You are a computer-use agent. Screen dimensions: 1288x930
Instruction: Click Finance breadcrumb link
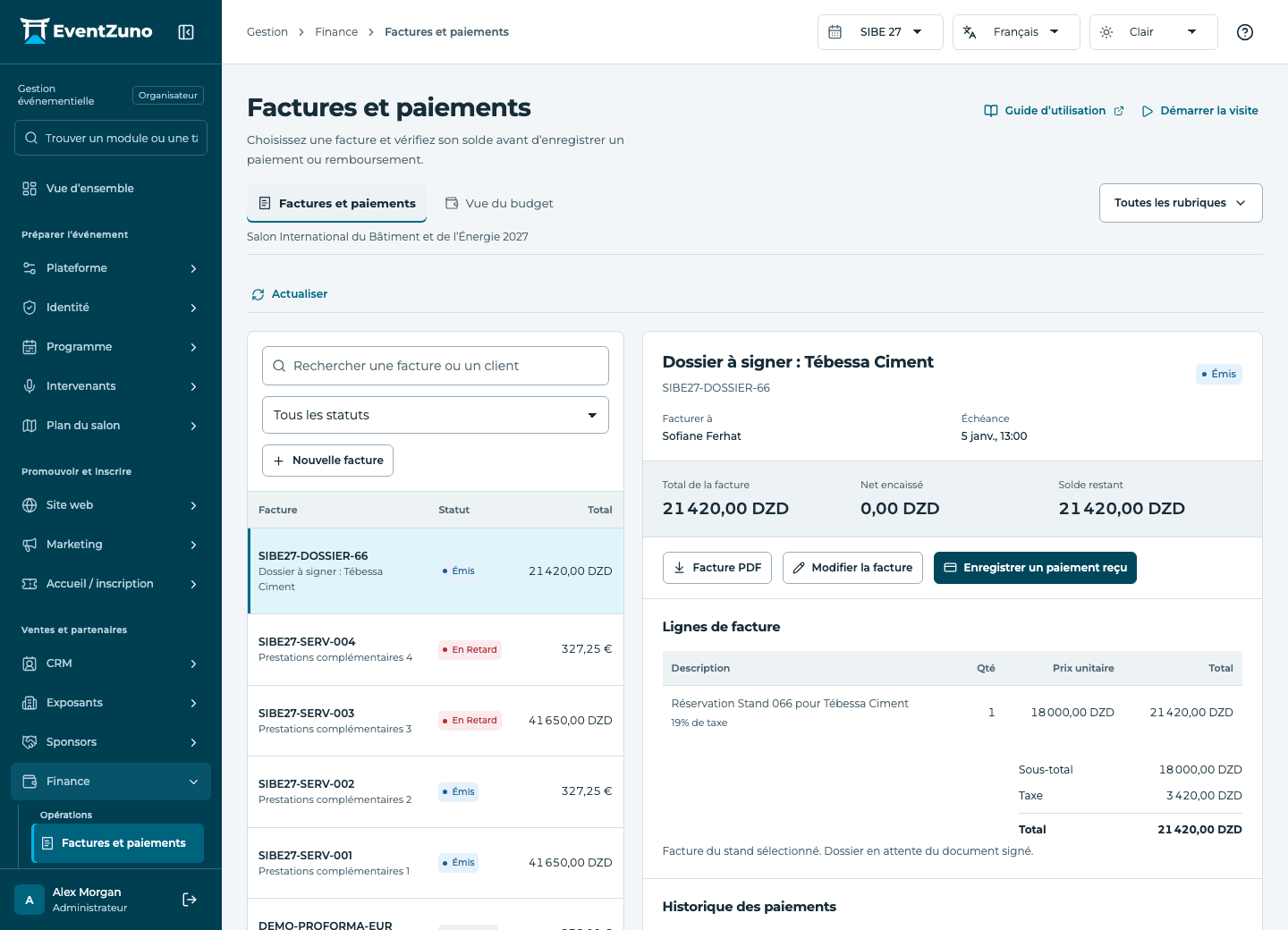point(336,32)
